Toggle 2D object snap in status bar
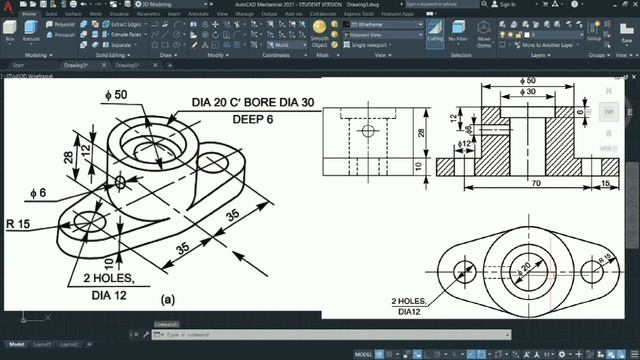 tap(481, 354)
